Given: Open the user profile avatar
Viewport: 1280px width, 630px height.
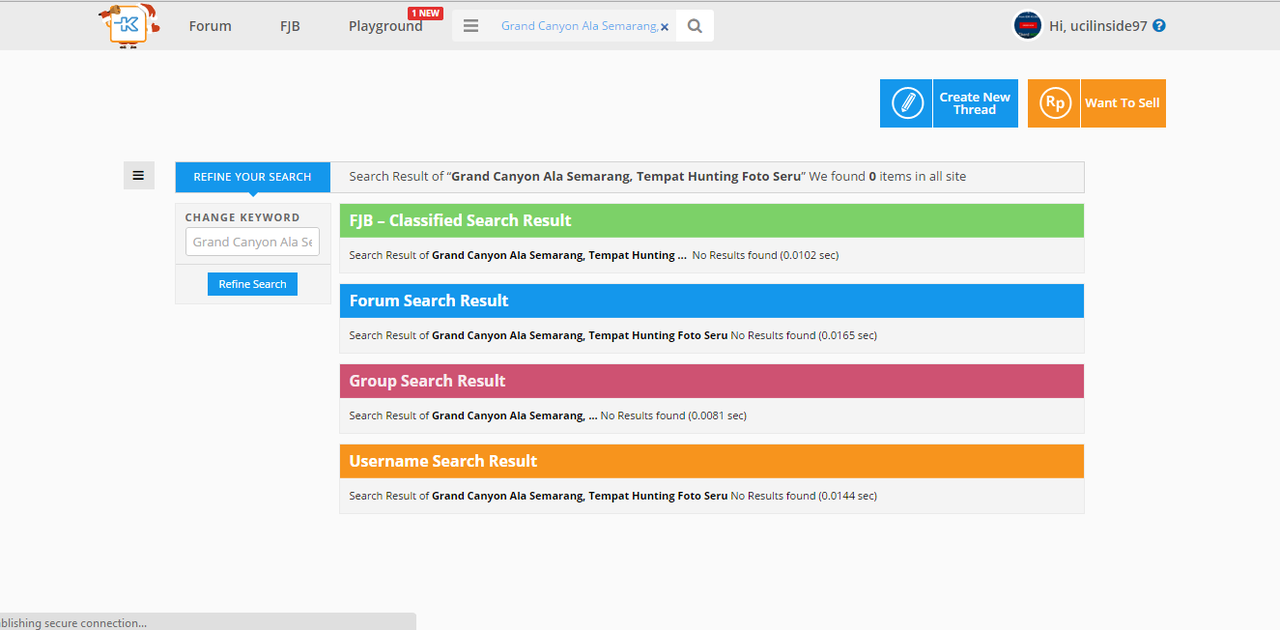Looking at the screenshot, I should 1027,25.
